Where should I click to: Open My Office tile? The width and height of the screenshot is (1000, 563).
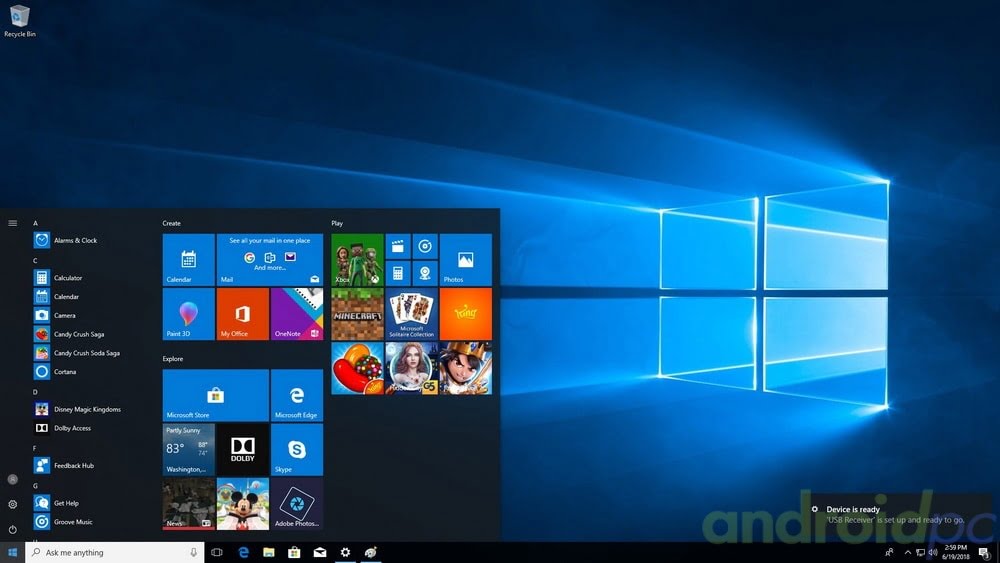(x=242, y=314)
